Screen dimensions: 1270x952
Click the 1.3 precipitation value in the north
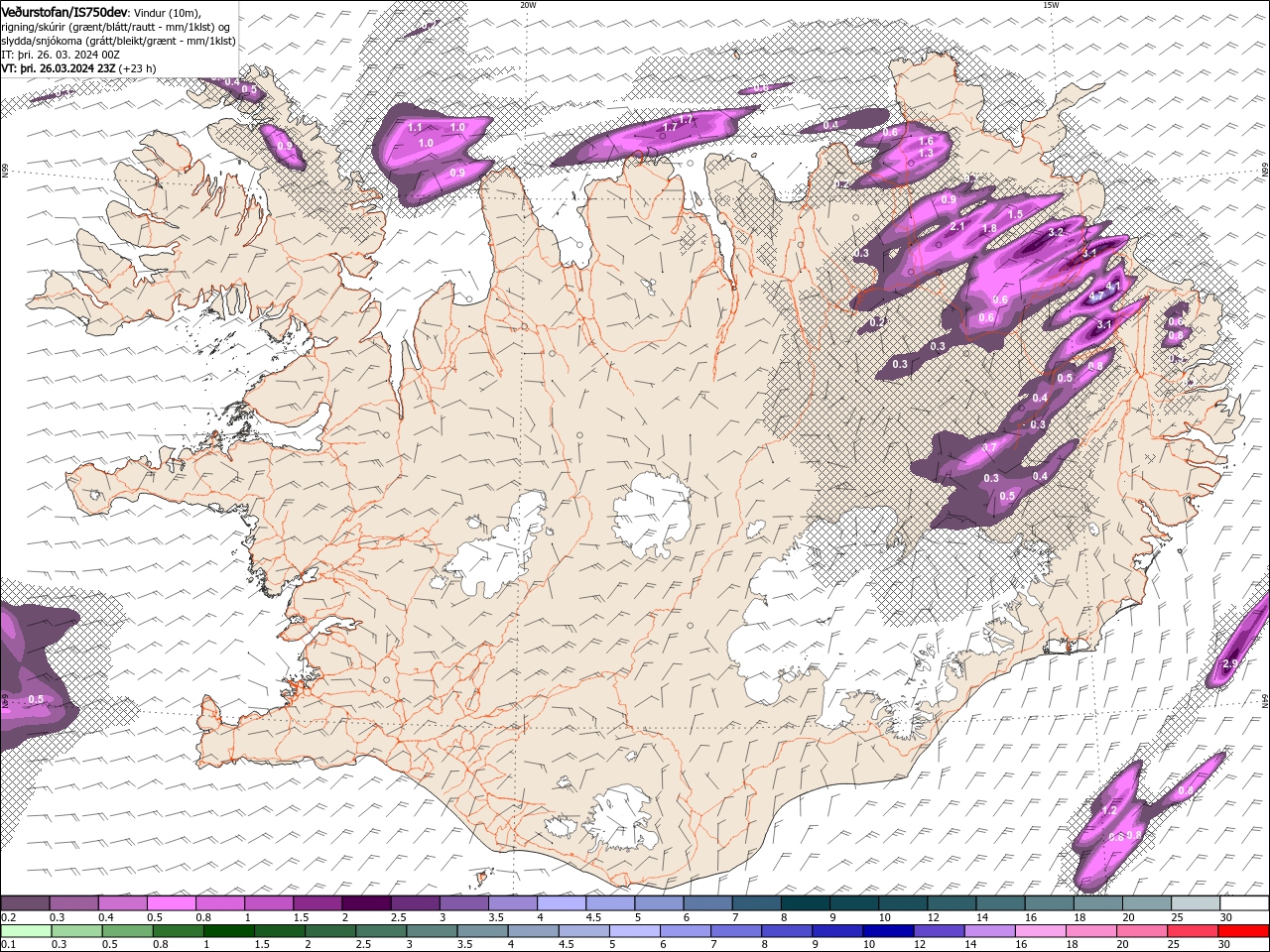point(926,153)
